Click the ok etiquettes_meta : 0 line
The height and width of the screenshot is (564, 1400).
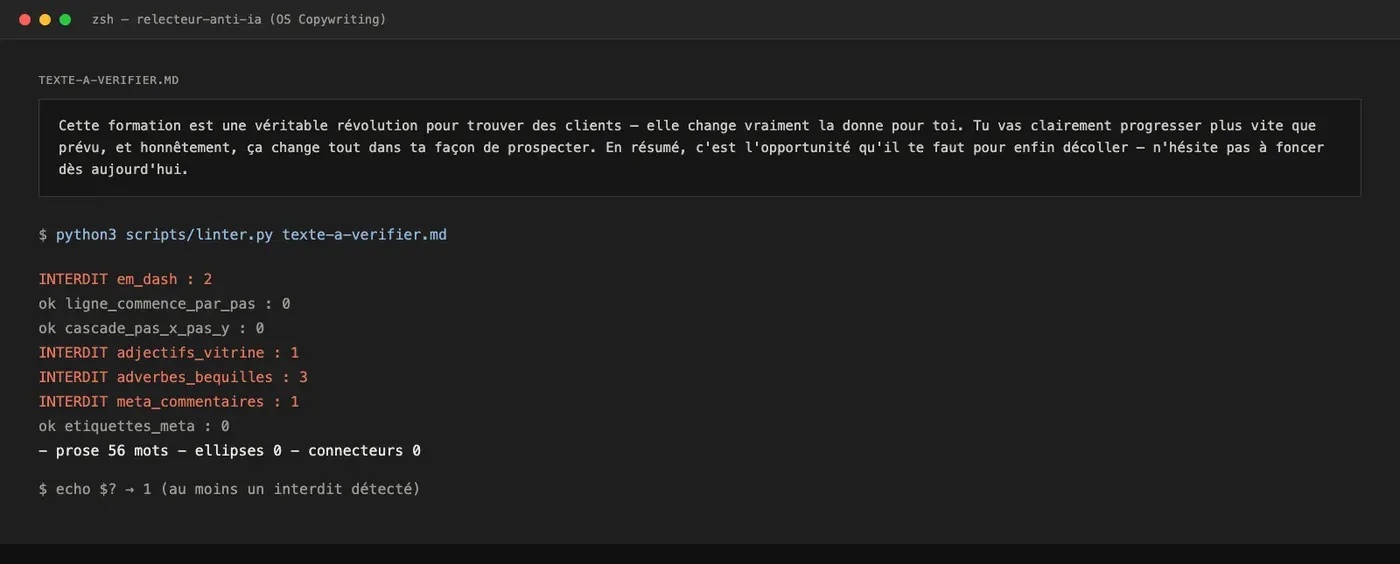(134, 426)
